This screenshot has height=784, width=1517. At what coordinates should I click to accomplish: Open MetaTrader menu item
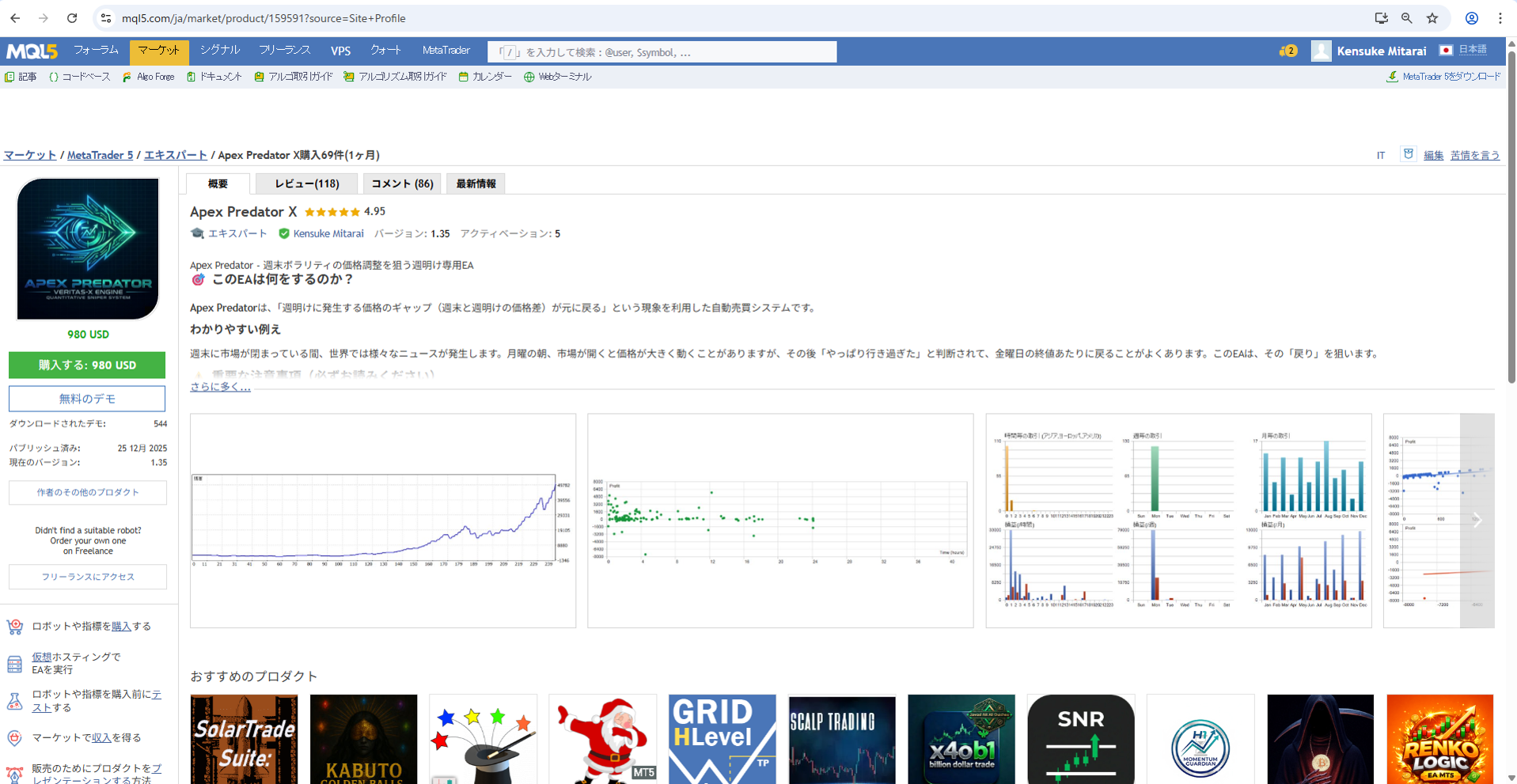tap(446, 51)
